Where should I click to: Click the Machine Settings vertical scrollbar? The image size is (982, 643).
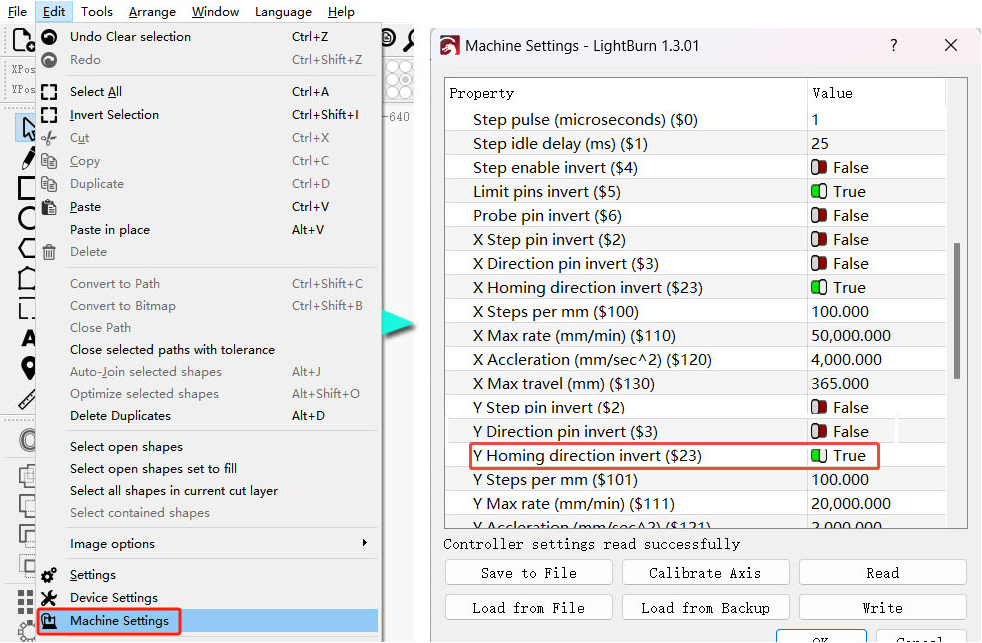(x=957, y=311)
